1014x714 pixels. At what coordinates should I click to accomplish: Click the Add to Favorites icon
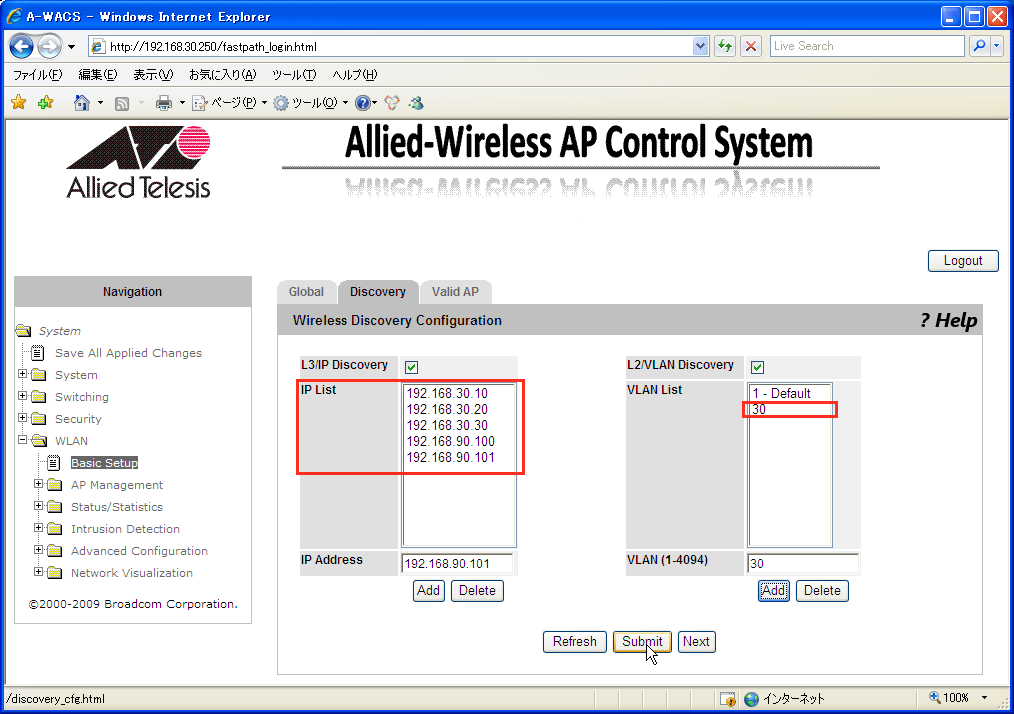tap(45, 102)
